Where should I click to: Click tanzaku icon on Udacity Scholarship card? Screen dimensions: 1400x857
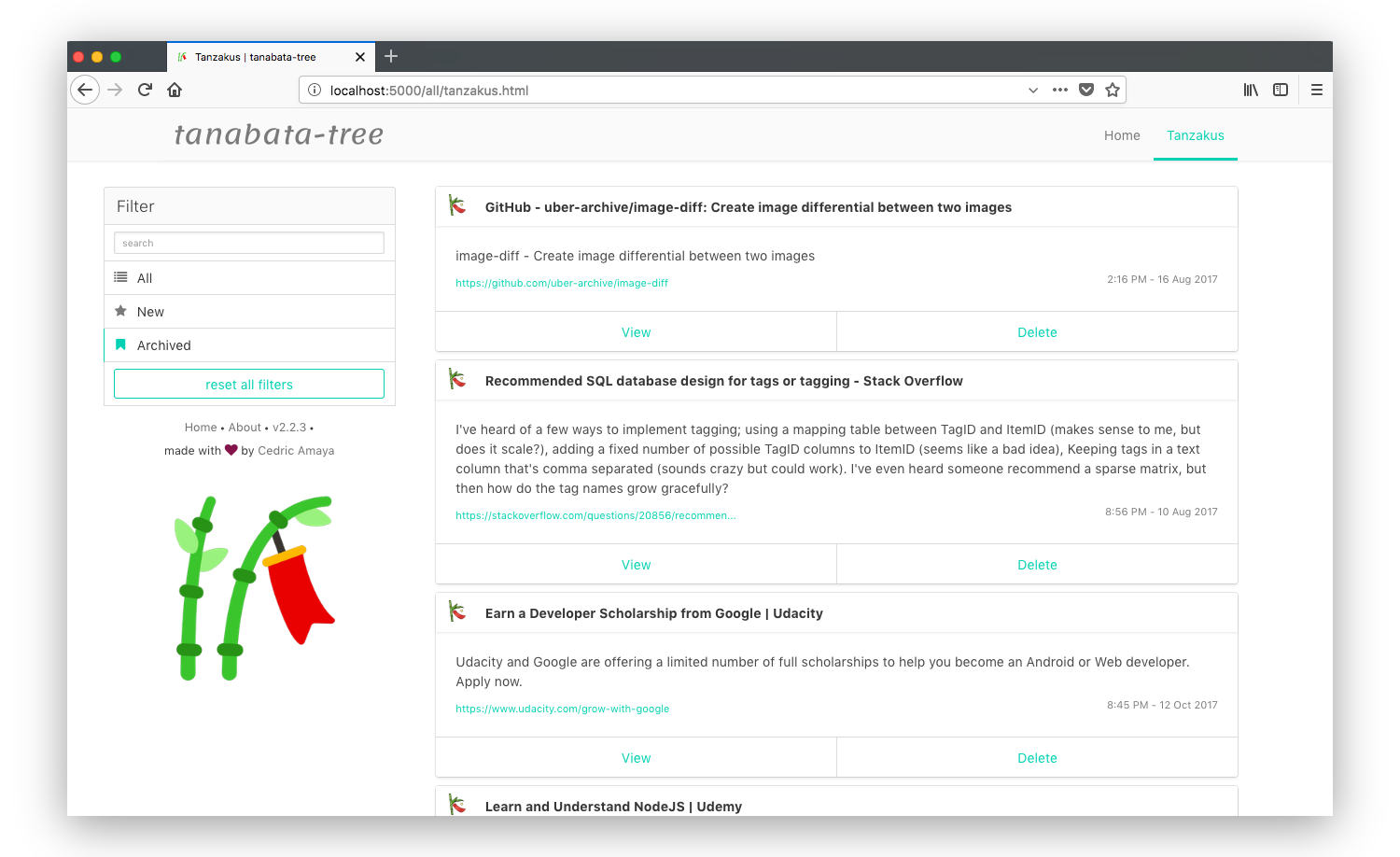point(457,611)
